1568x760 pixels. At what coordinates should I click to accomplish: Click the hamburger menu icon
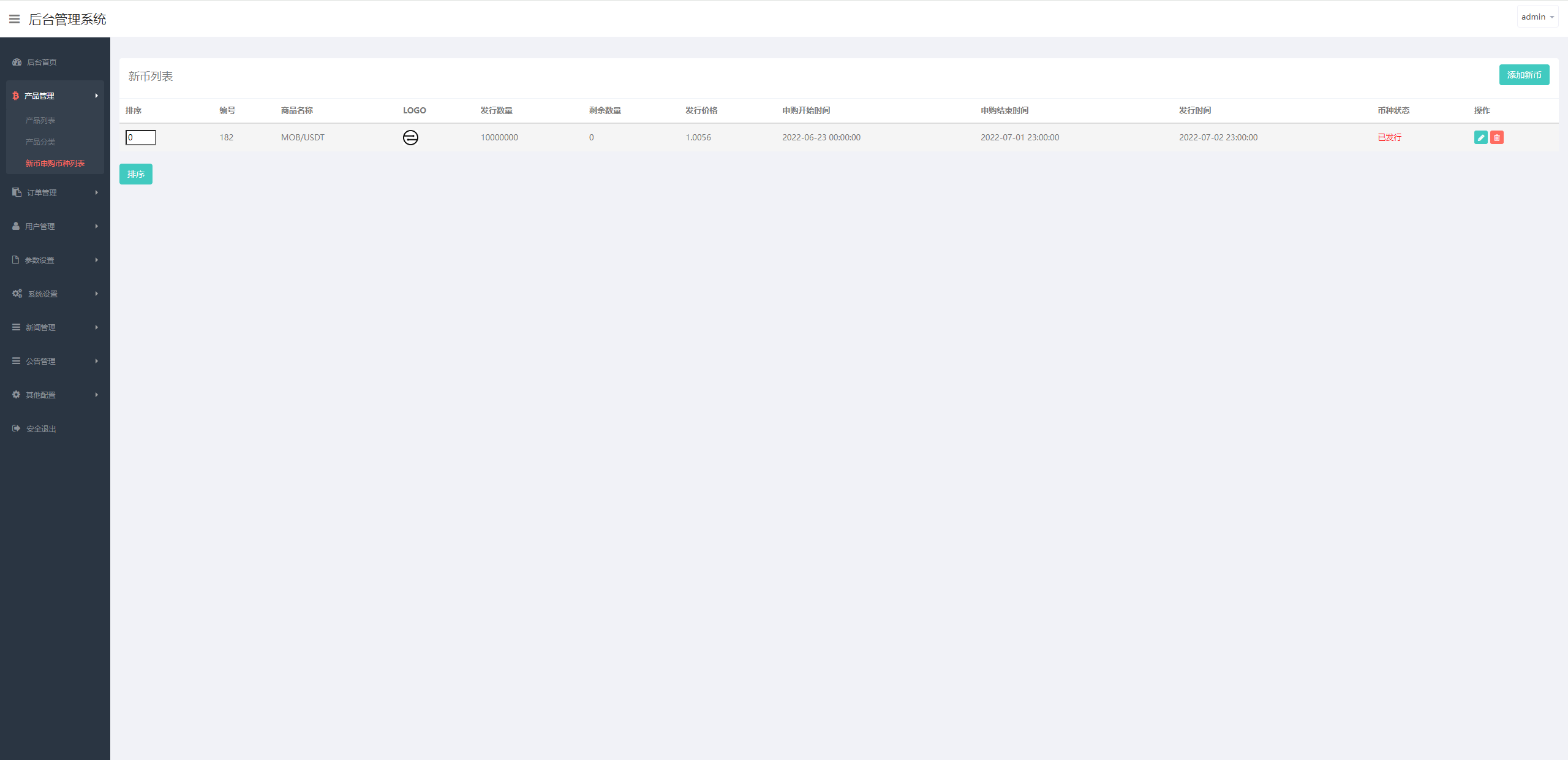point(14,18)
